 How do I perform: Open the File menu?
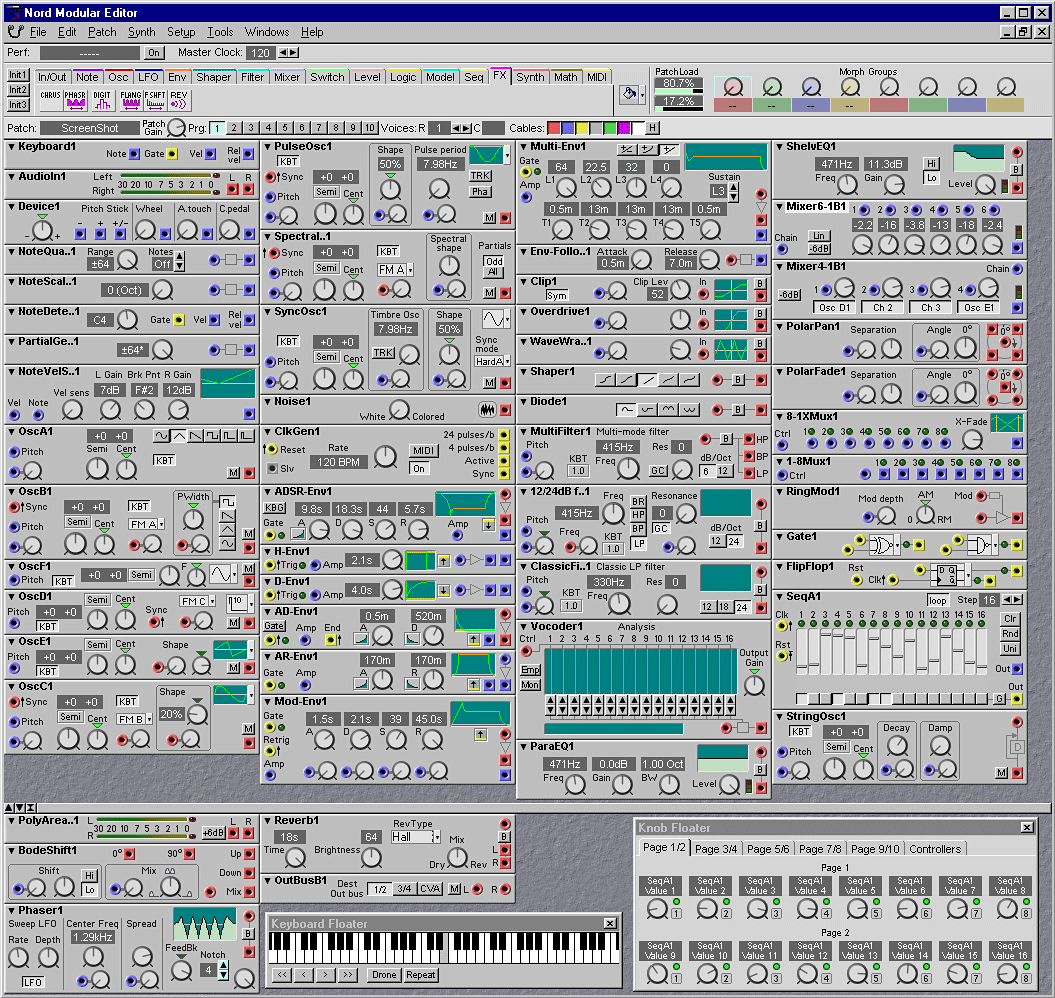pos(38,32)
